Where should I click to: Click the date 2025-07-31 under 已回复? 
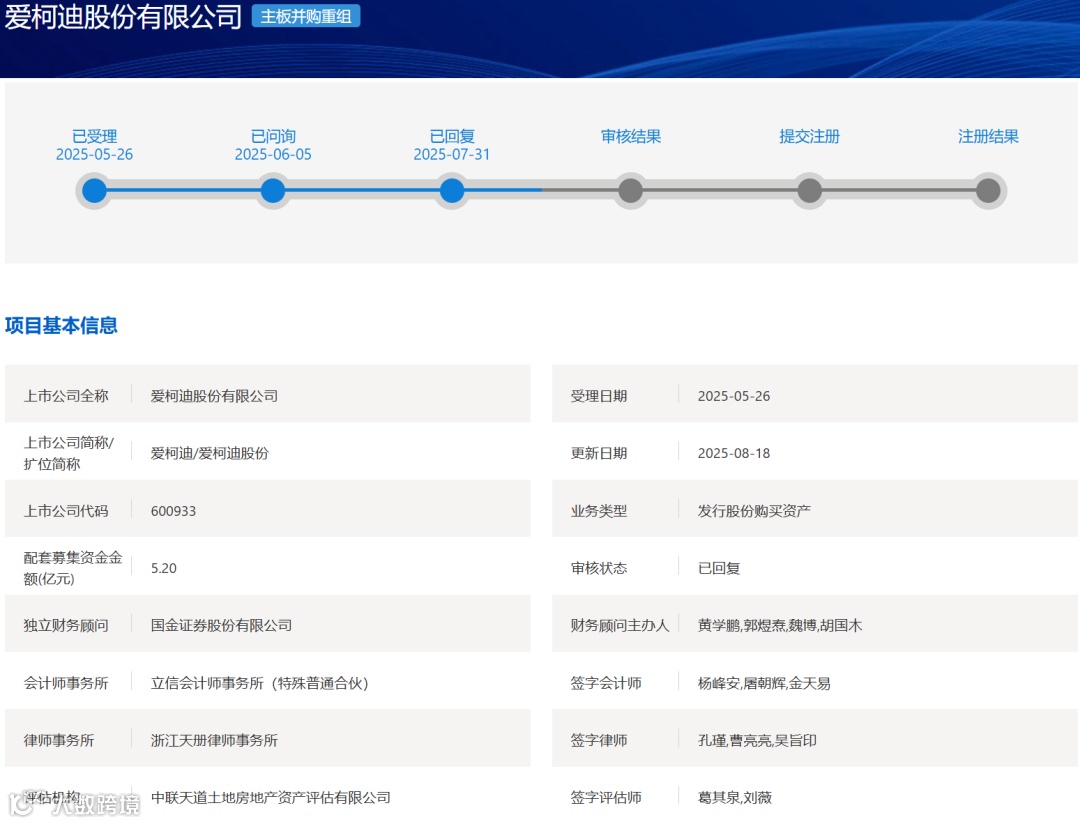pos(452,154)
